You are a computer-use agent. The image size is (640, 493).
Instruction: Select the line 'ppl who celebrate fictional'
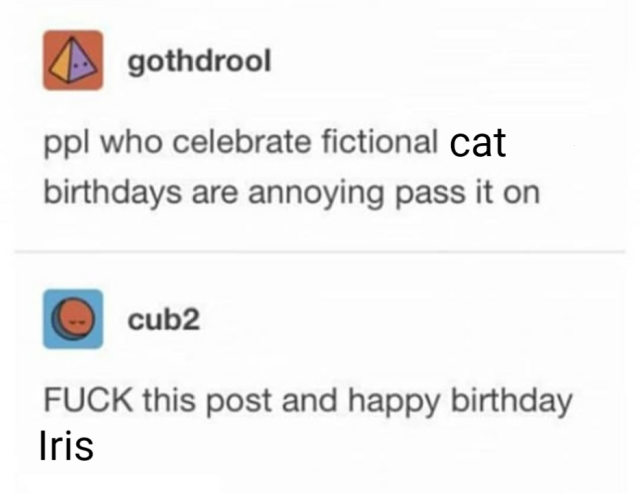(x=240, y=143)
